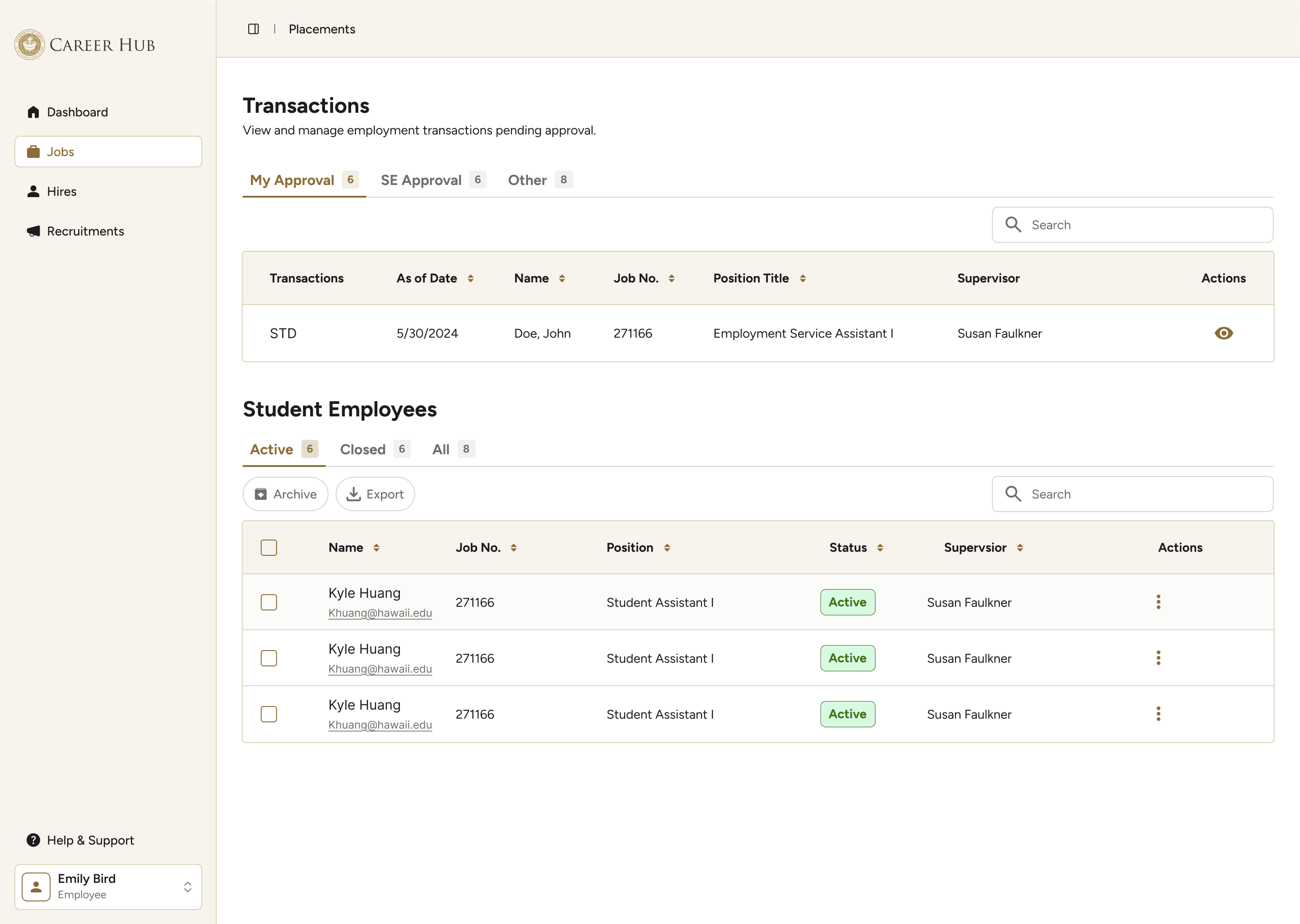The width and height of the screenshot is (1300, 924).
Task: Click the Dashboard home icon
Action: coord(33,112)
